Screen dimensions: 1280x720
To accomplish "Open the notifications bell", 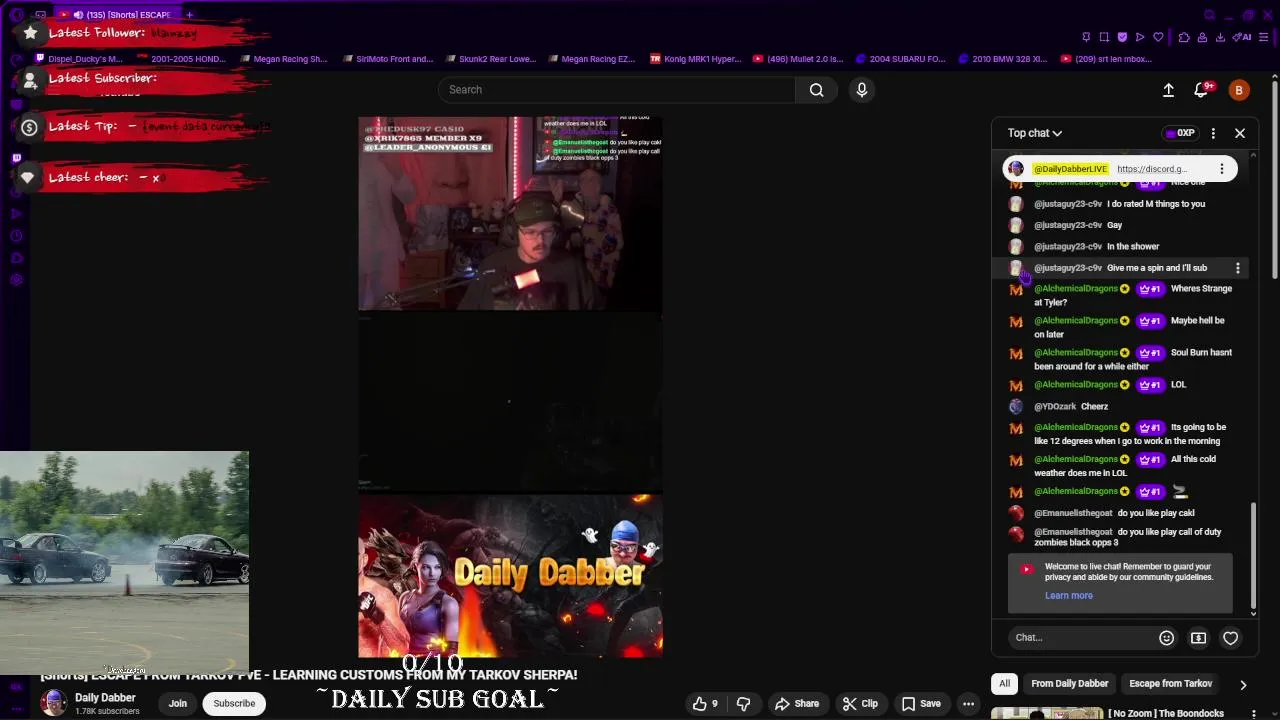I will (x=1202, y=90).
